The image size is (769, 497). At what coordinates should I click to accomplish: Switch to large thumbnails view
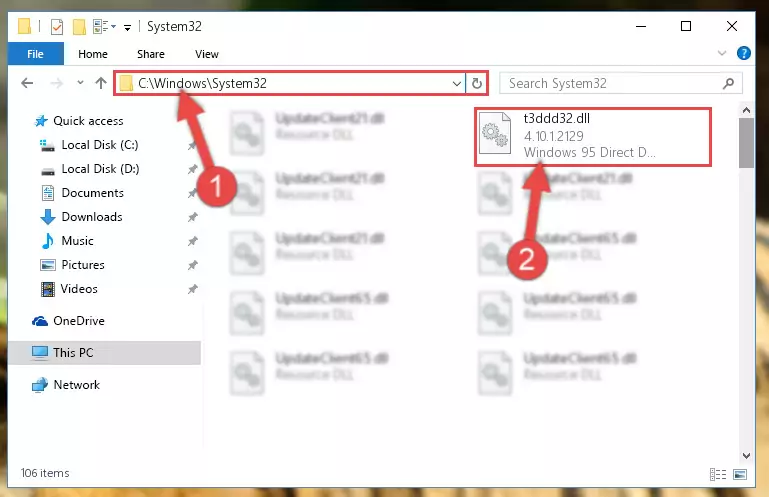coord(740,474)
